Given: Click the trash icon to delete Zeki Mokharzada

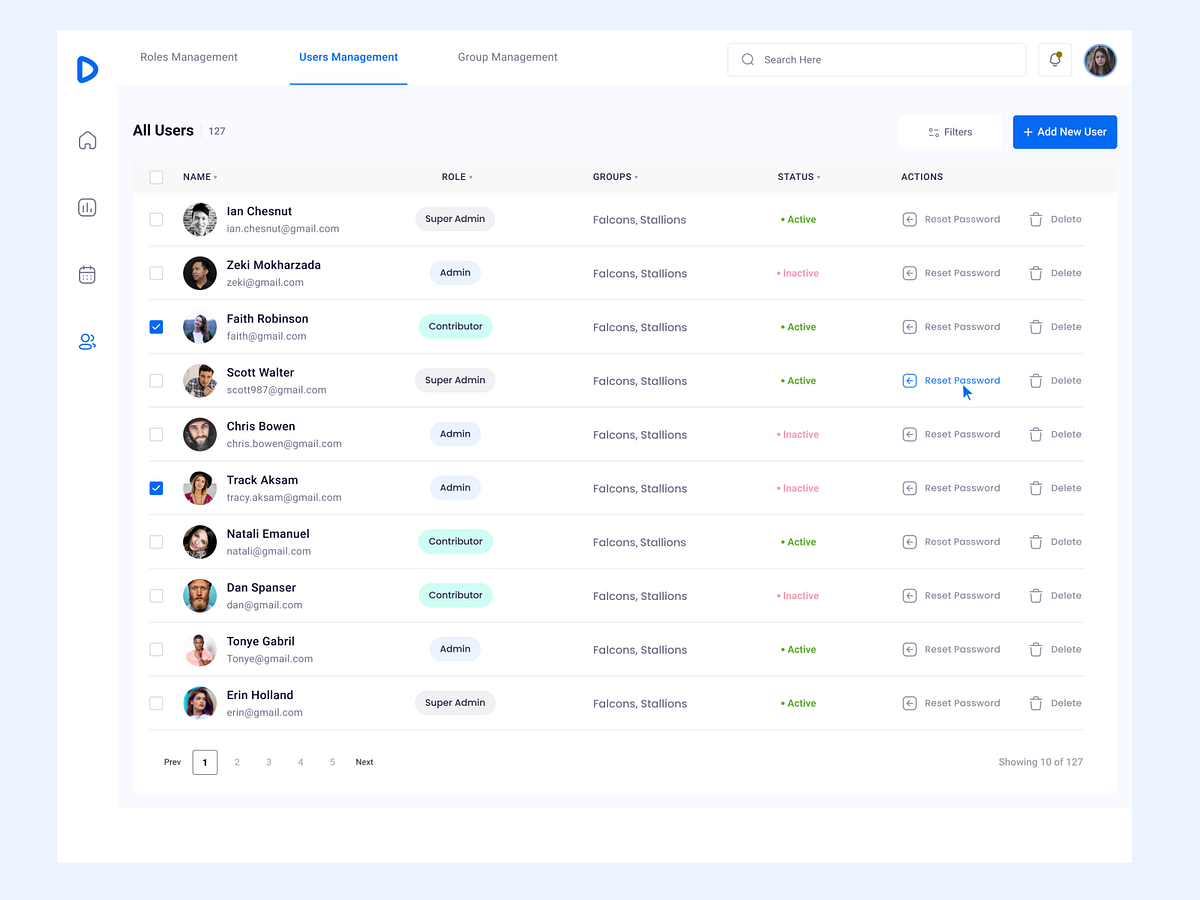Looking at the screenshot, I should click(1036, 272).
